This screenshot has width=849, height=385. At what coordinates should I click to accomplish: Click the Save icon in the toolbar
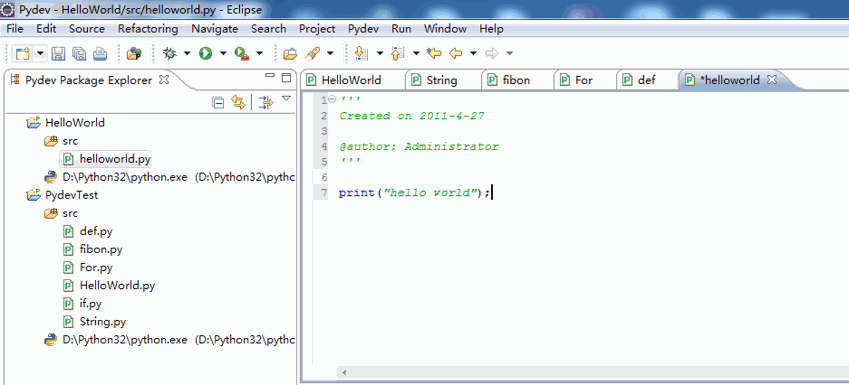[58, 53]
